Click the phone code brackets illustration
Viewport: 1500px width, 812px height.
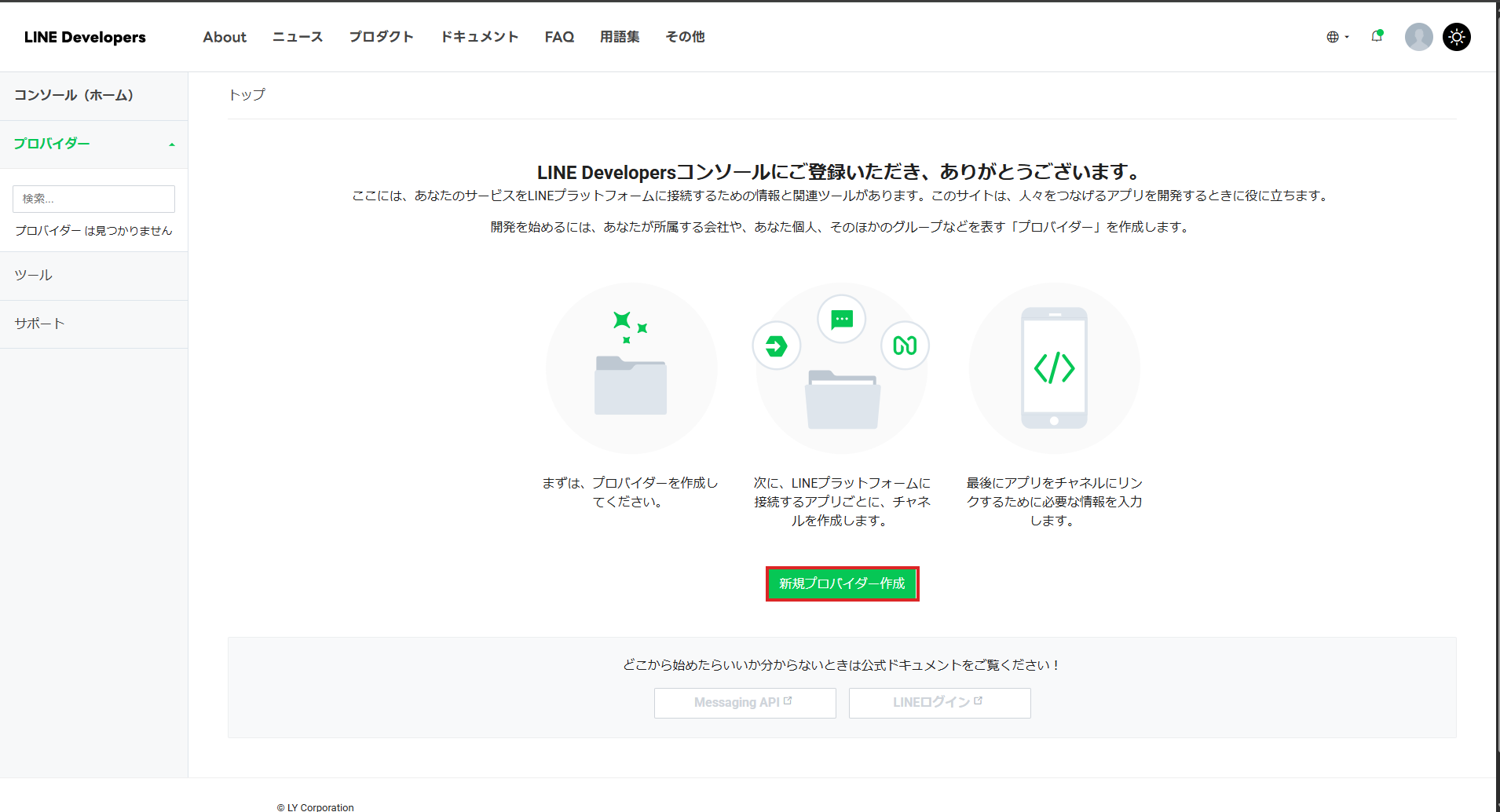1054,368
